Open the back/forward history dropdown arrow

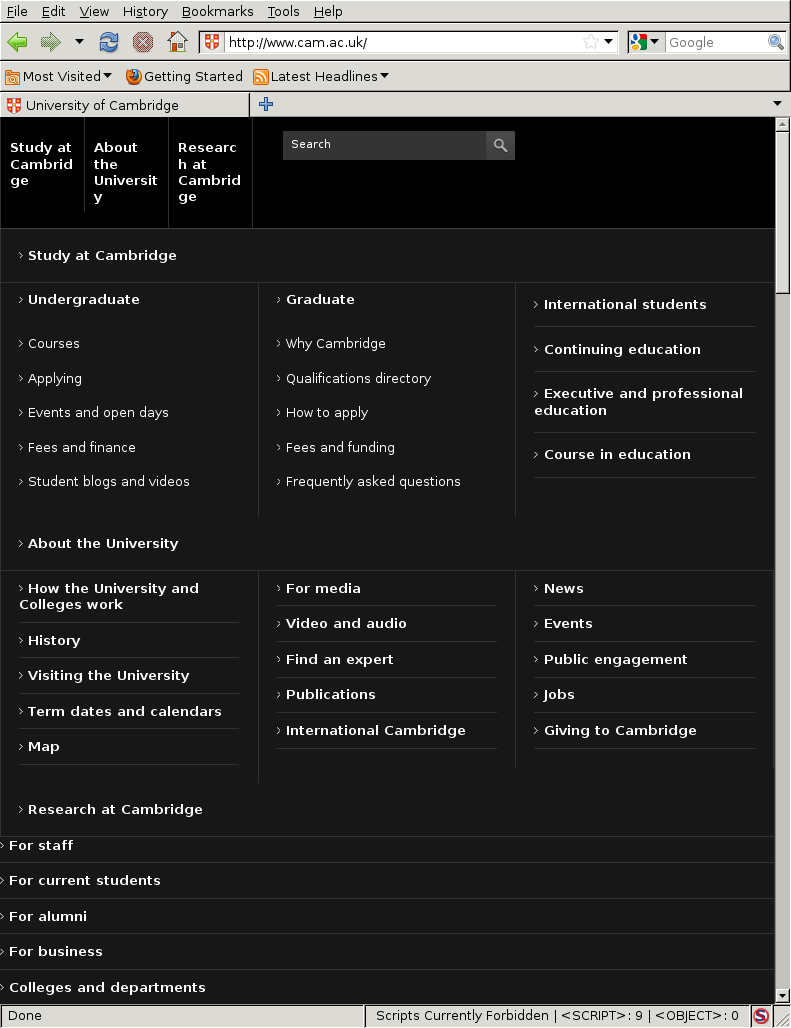click(x=79, y=42)
